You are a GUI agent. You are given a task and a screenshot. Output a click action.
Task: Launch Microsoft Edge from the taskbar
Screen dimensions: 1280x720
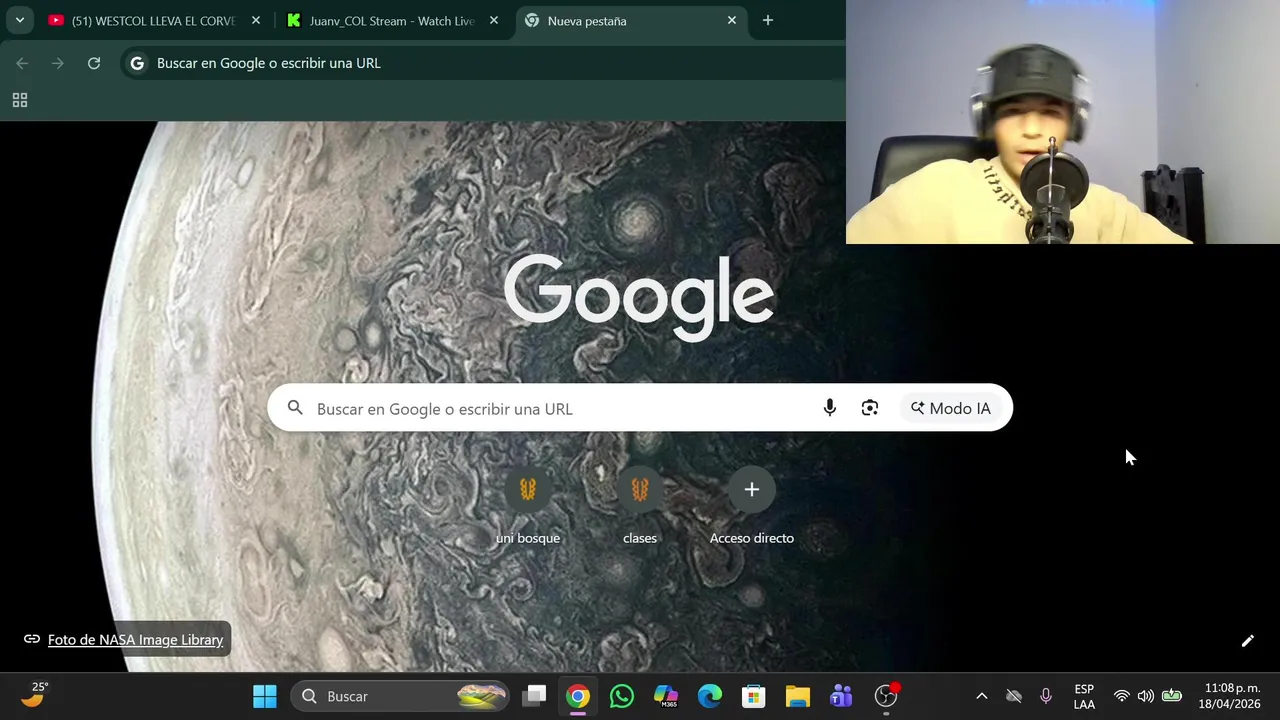710,696
